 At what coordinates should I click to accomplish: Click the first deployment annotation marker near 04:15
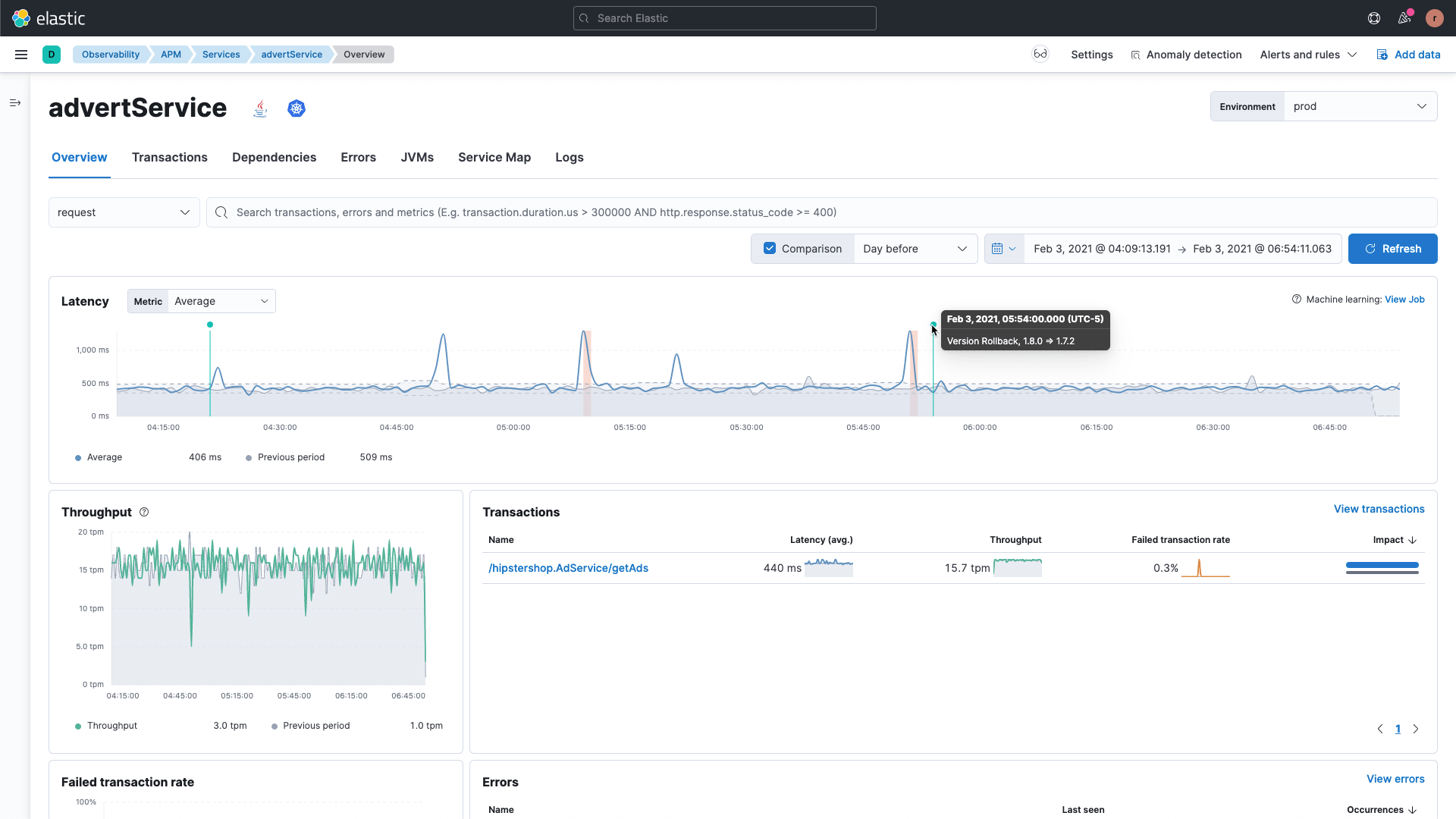click(x=210, y=325)
